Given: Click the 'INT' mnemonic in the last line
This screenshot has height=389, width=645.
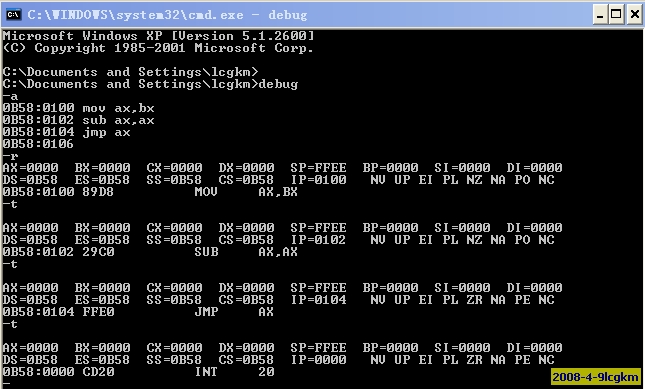Looking at the screenshot, I should (206, 372).
